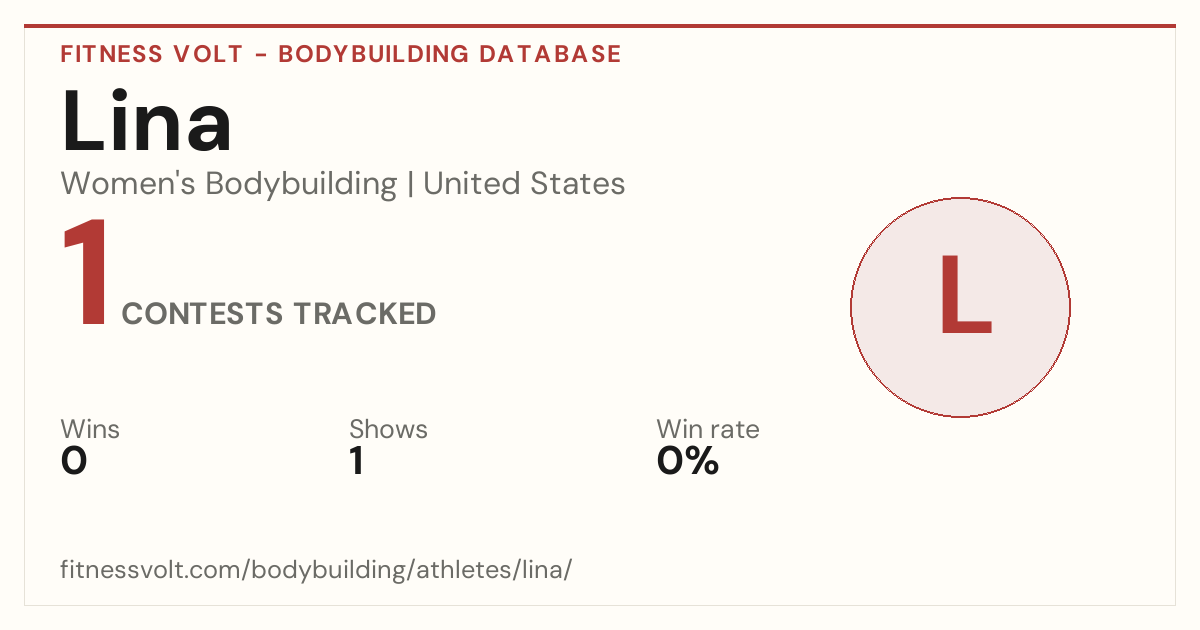
Task: Click the Fitness Volt Bodybuilding Database header
Action: click(x=341, y=54)
